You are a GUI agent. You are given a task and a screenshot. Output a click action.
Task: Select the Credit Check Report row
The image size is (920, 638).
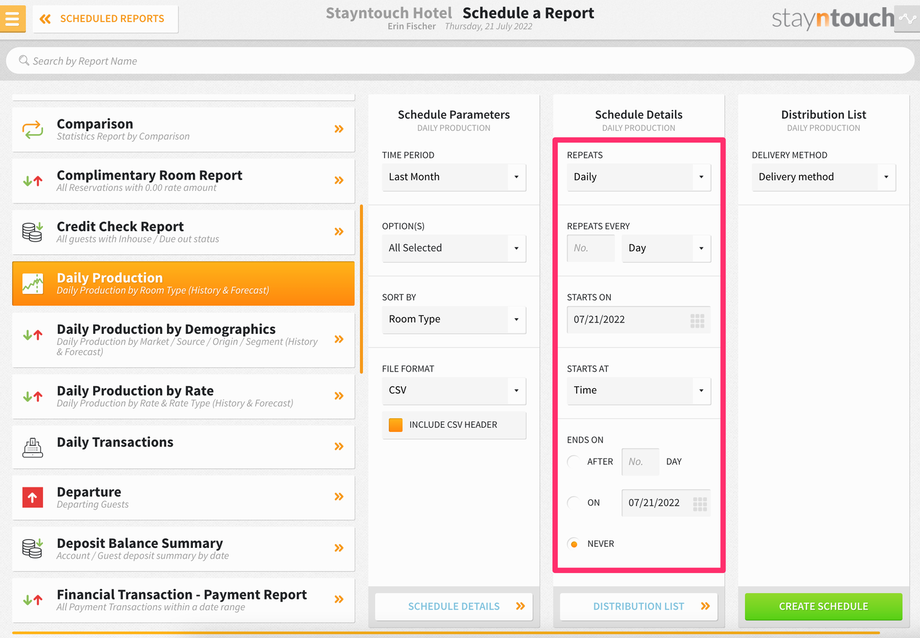183,232
